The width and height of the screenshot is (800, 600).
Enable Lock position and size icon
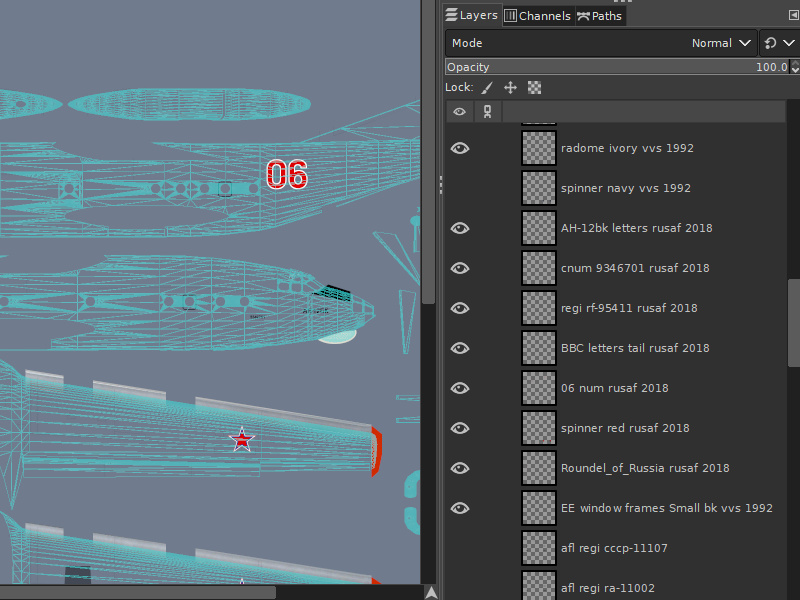pos(510,87)
